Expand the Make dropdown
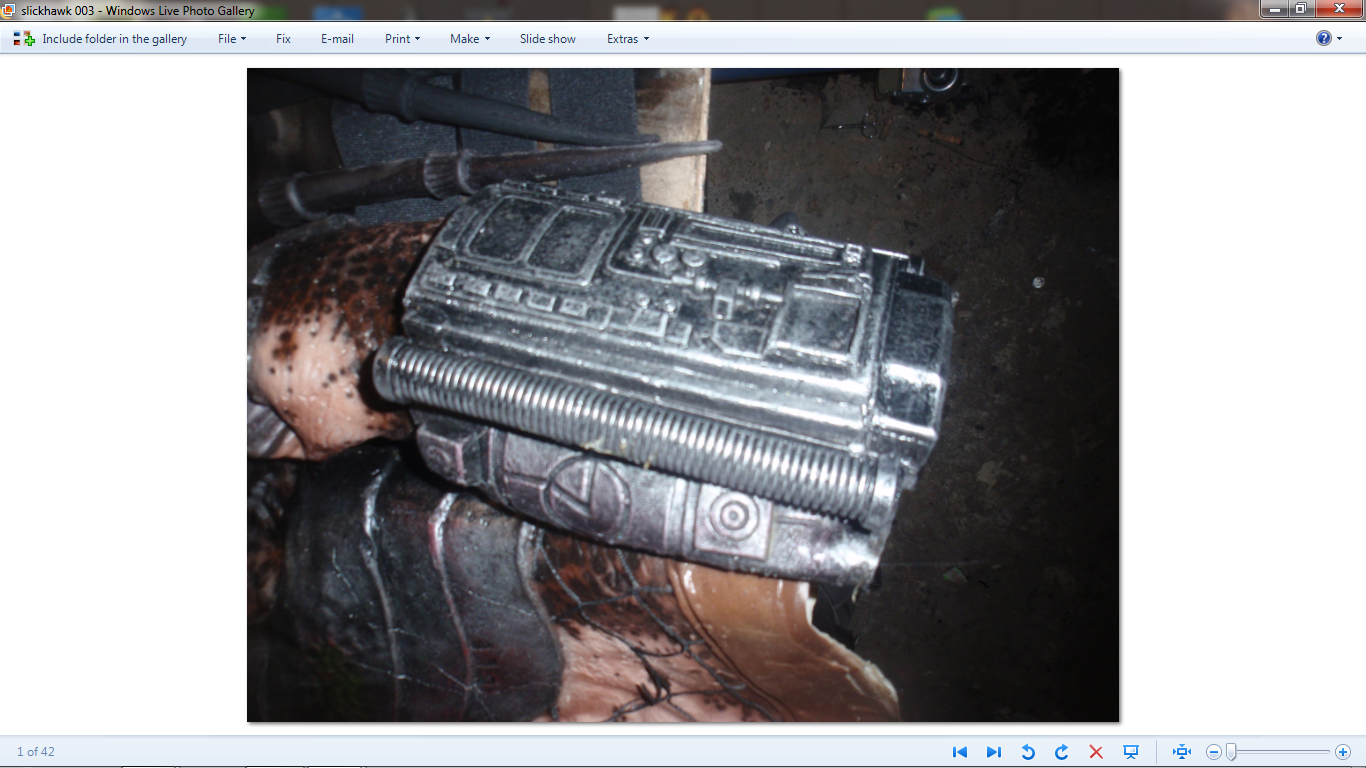 coord(470,39)
